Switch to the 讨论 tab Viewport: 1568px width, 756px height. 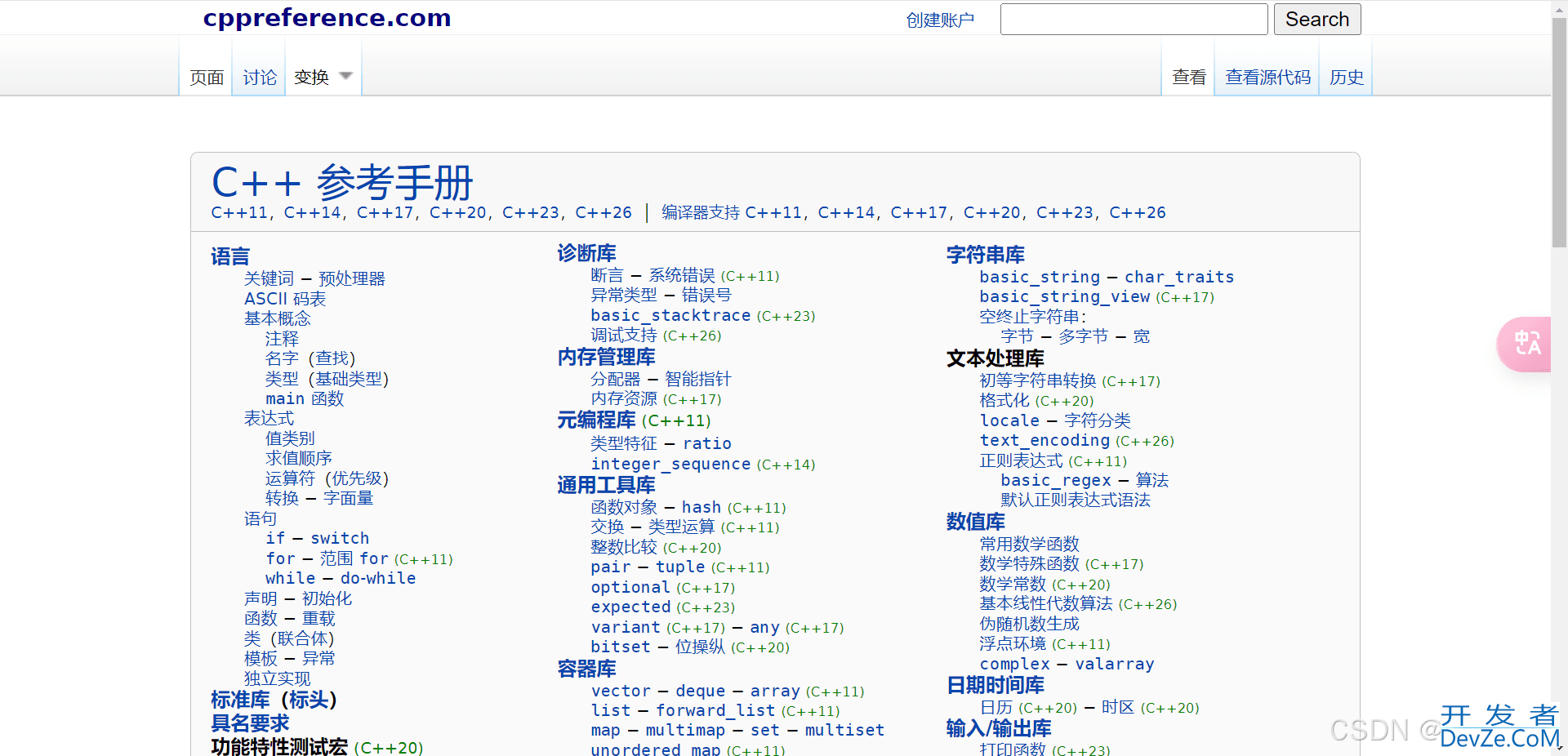259,78
